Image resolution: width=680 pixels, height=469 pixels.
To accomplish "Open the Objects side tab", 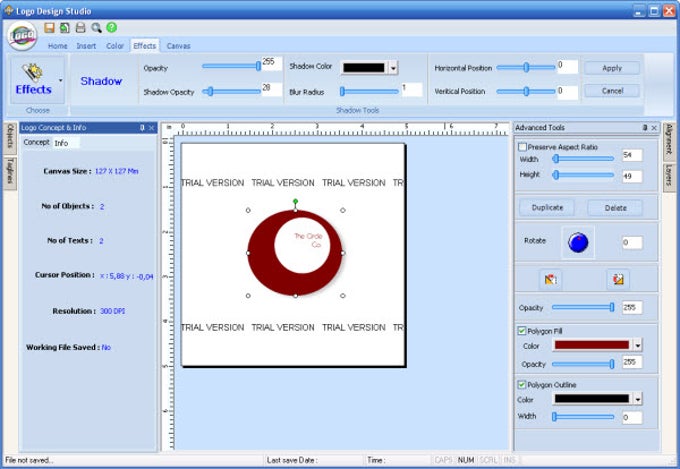I will (10, 137).
